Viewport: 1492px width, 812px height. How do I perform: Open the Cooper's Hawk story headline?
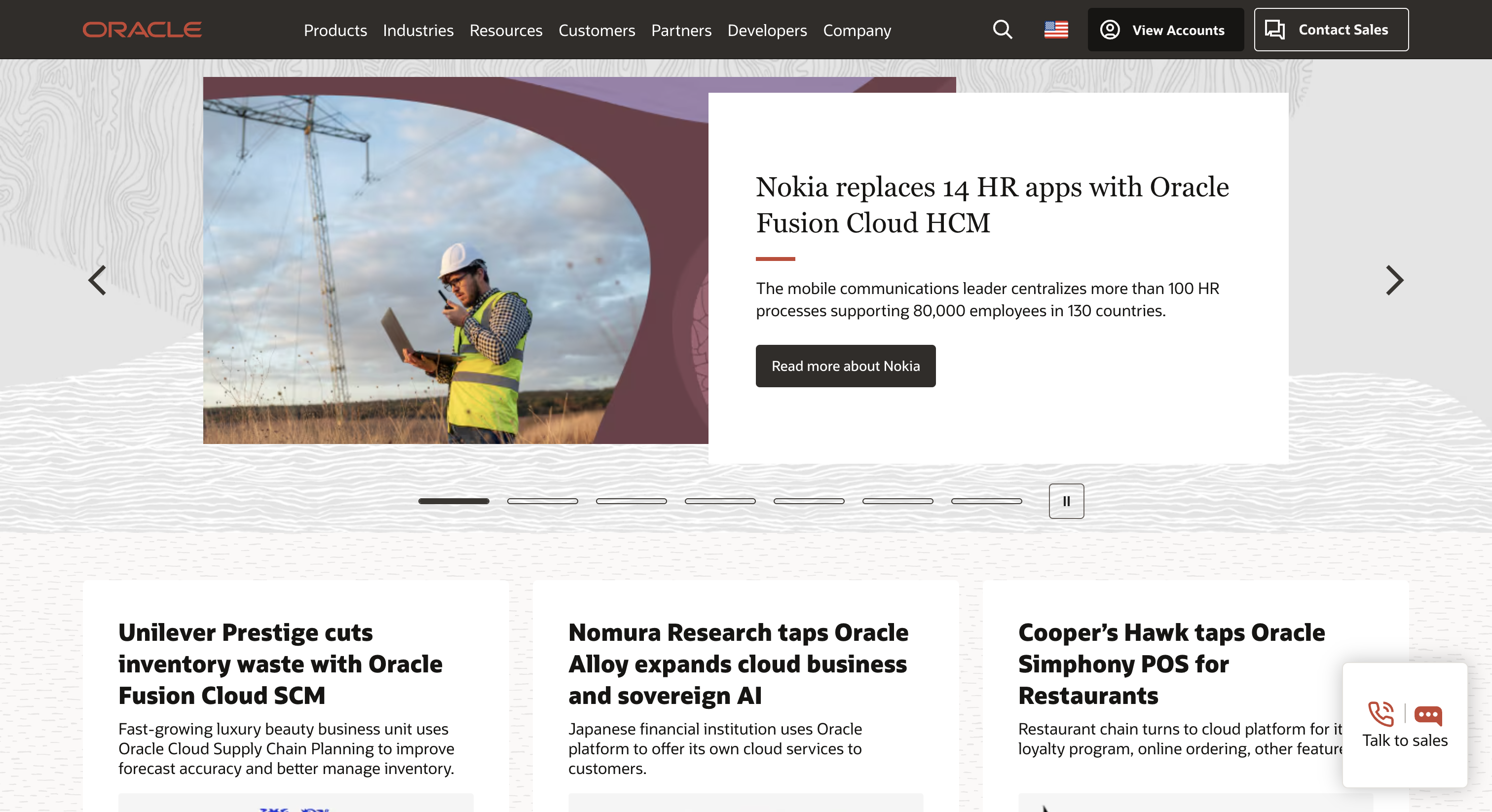pyautogui.click(x=1171, y=664)
